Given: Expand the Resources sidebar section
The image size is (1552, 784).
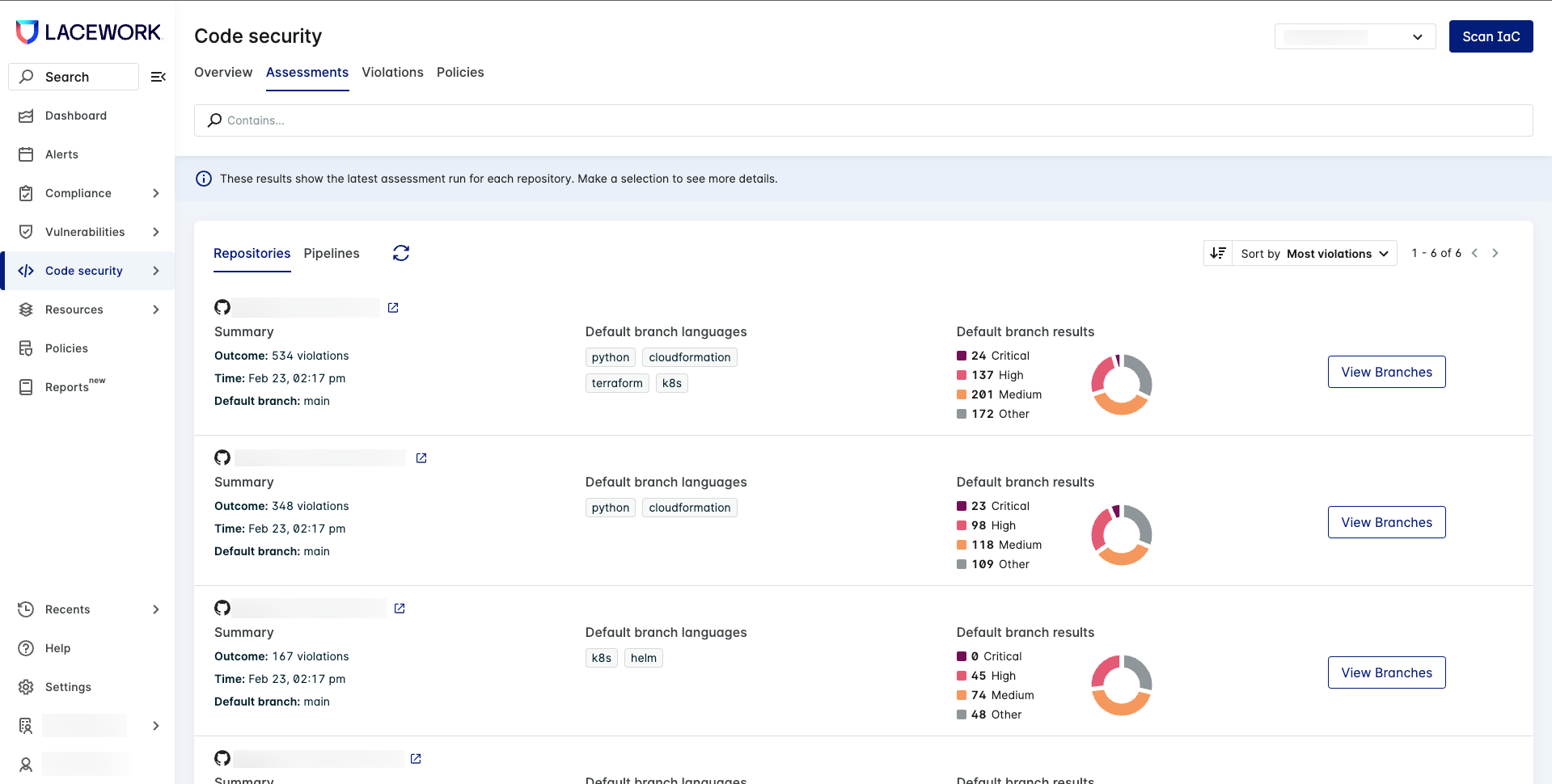Looking at the screenshot, I should pyautogui.click(x=155, y=310).
